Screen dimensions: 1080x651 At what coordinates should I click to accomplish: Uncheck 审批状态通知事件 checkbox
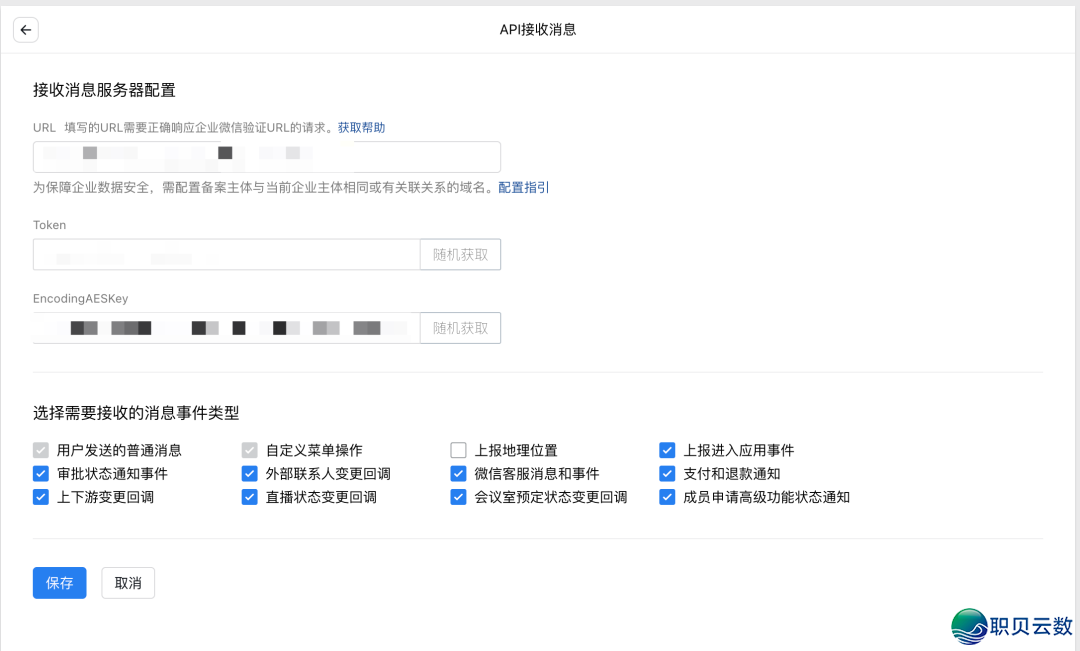[41, 473]
